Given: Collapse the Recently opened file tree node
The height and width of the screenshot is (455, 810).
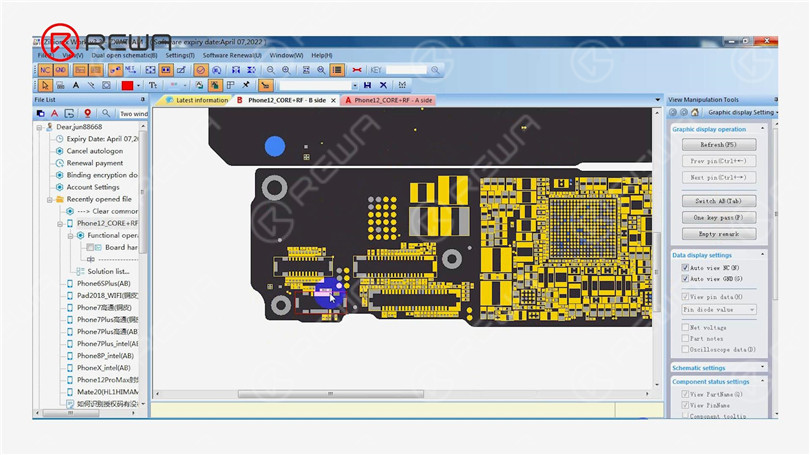Looking at the screenshot, I should point(50,199).
